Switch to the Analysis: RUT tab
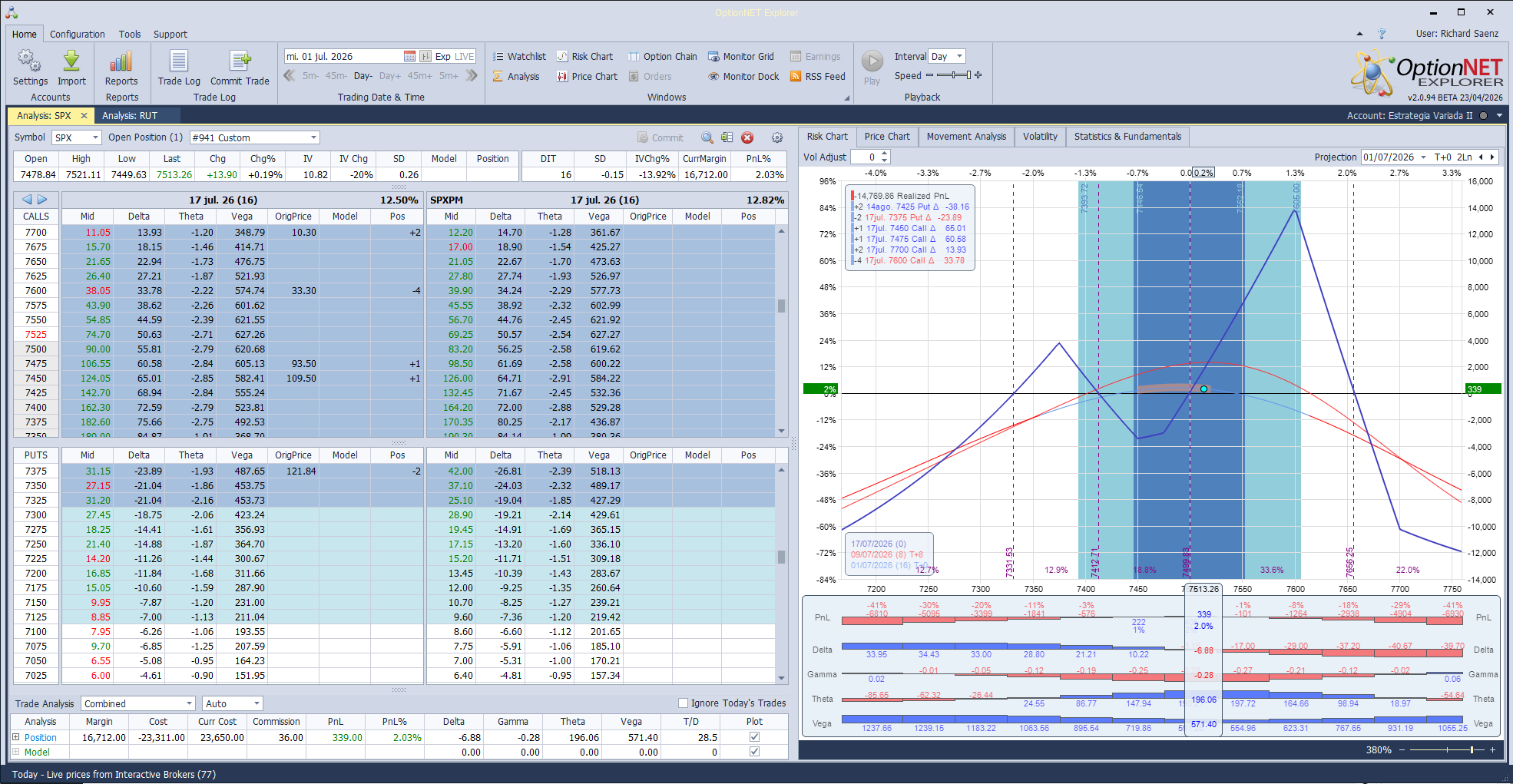Screen dimensions: 1513x784 click(130, 116)
